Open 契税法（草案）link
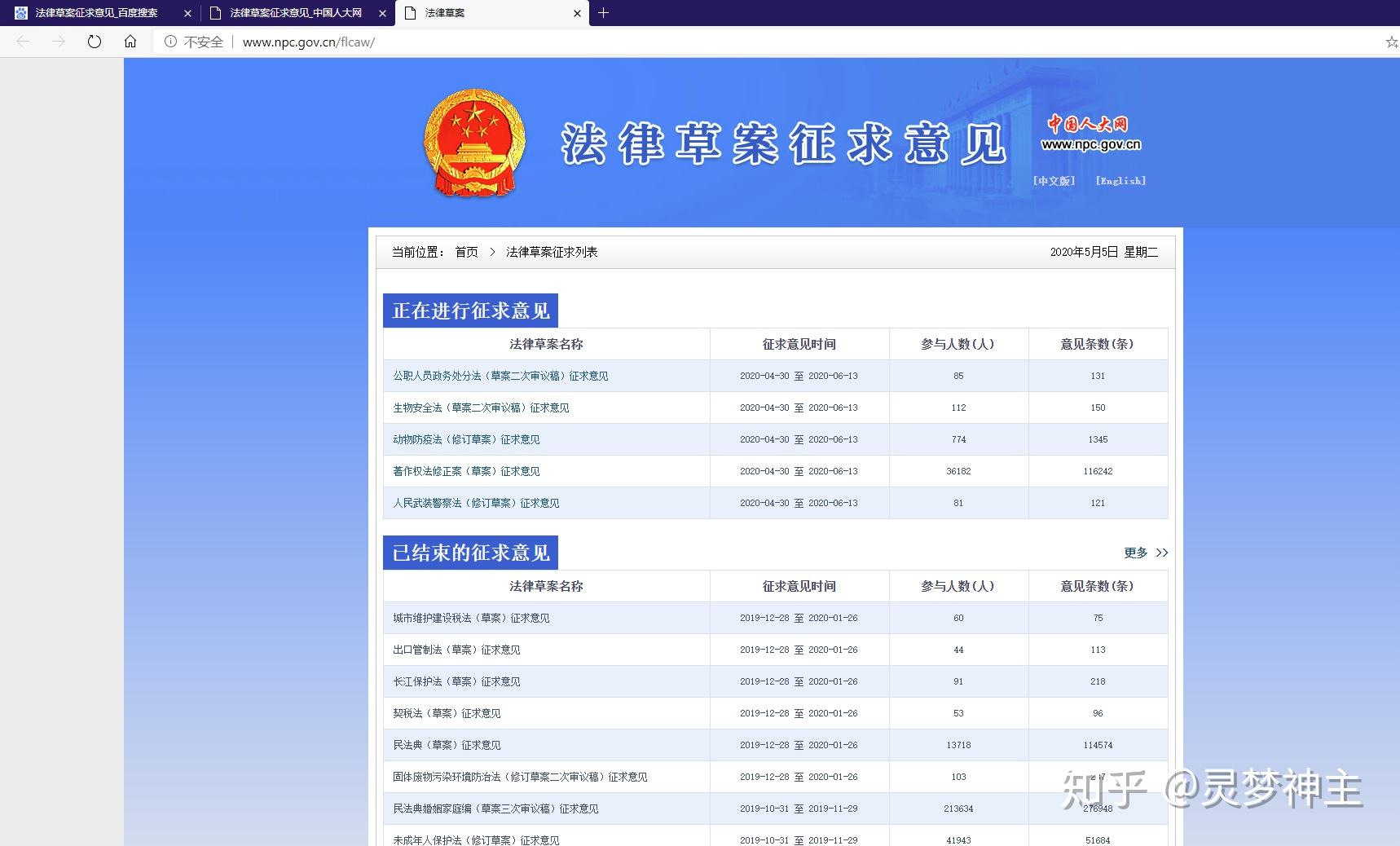The height and width of the screenshot is (846, 1400). coord(447,713)
